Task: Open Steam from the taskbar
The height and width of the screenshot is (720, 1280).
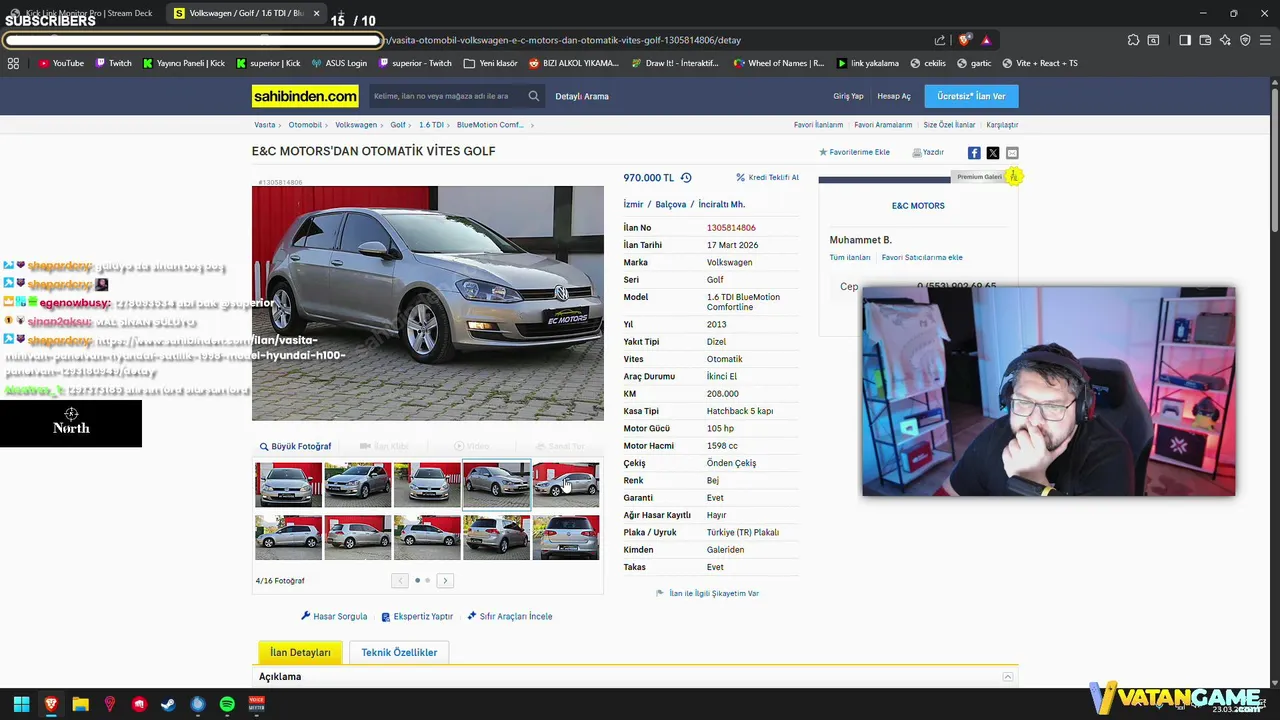Action: point(168,704)
